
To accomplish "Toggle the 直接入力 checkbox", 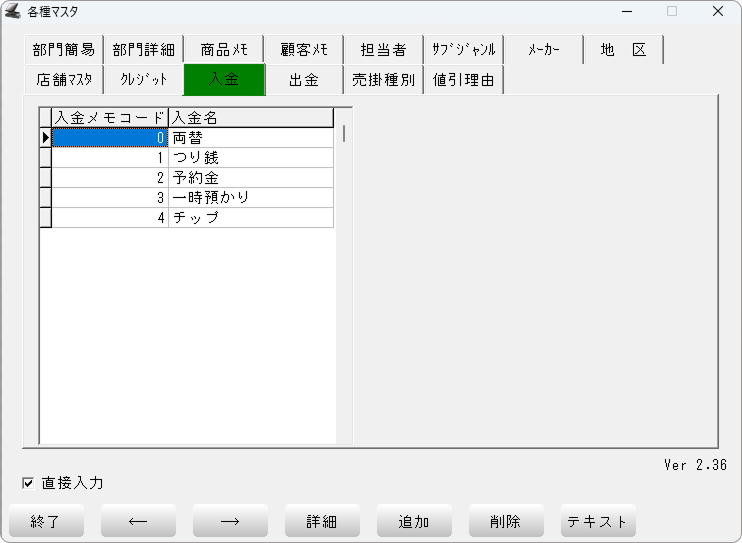I will [x=28, y=484].
